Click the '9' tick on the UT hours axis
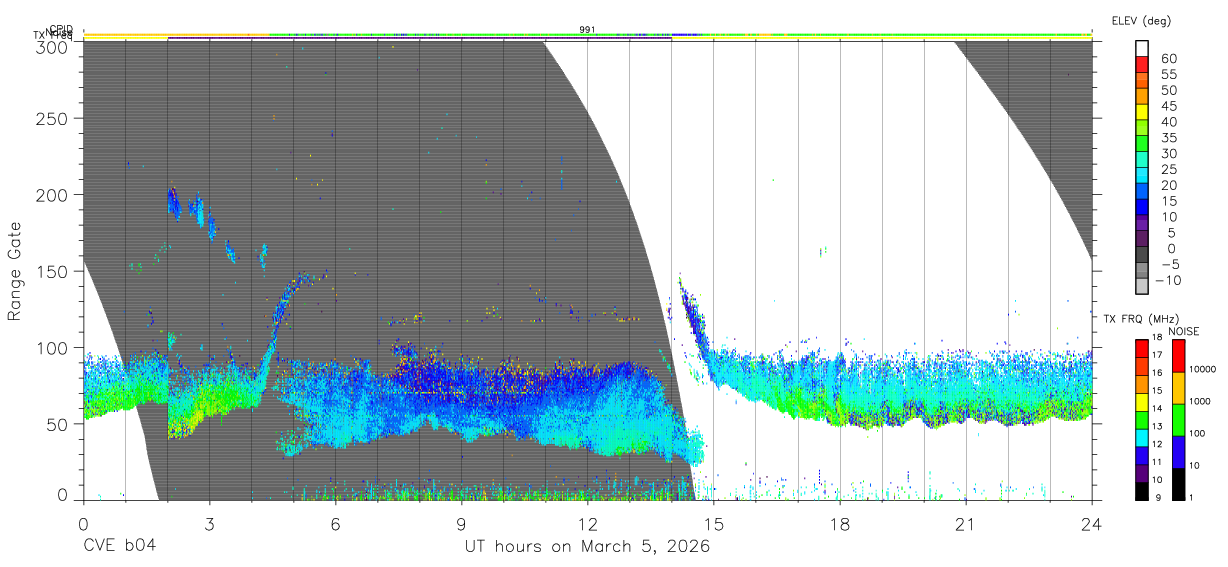The image size is (1228, 567). [461, 523]
